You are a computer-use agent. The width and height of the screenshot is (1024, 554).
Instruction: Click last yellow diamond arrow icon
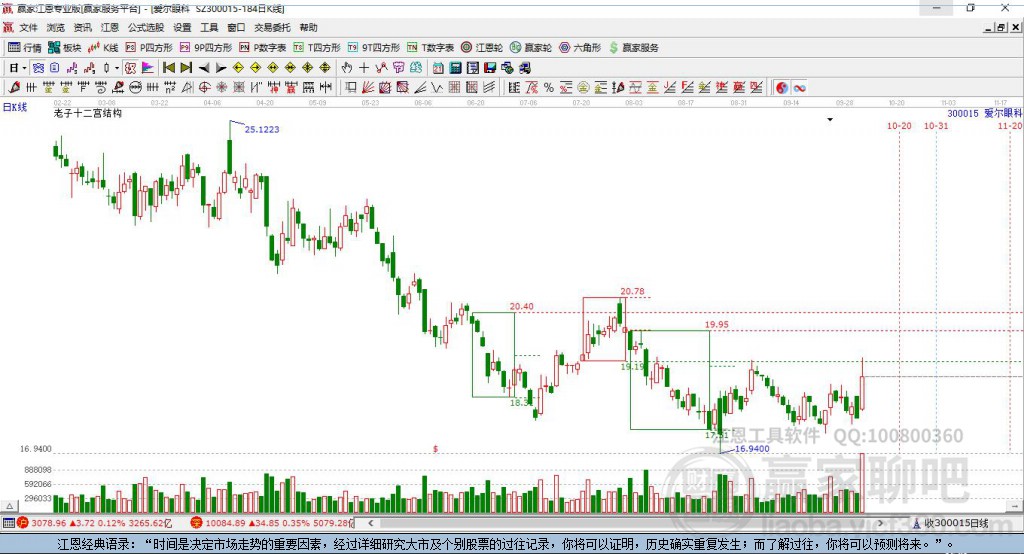(x=325, y=68)
